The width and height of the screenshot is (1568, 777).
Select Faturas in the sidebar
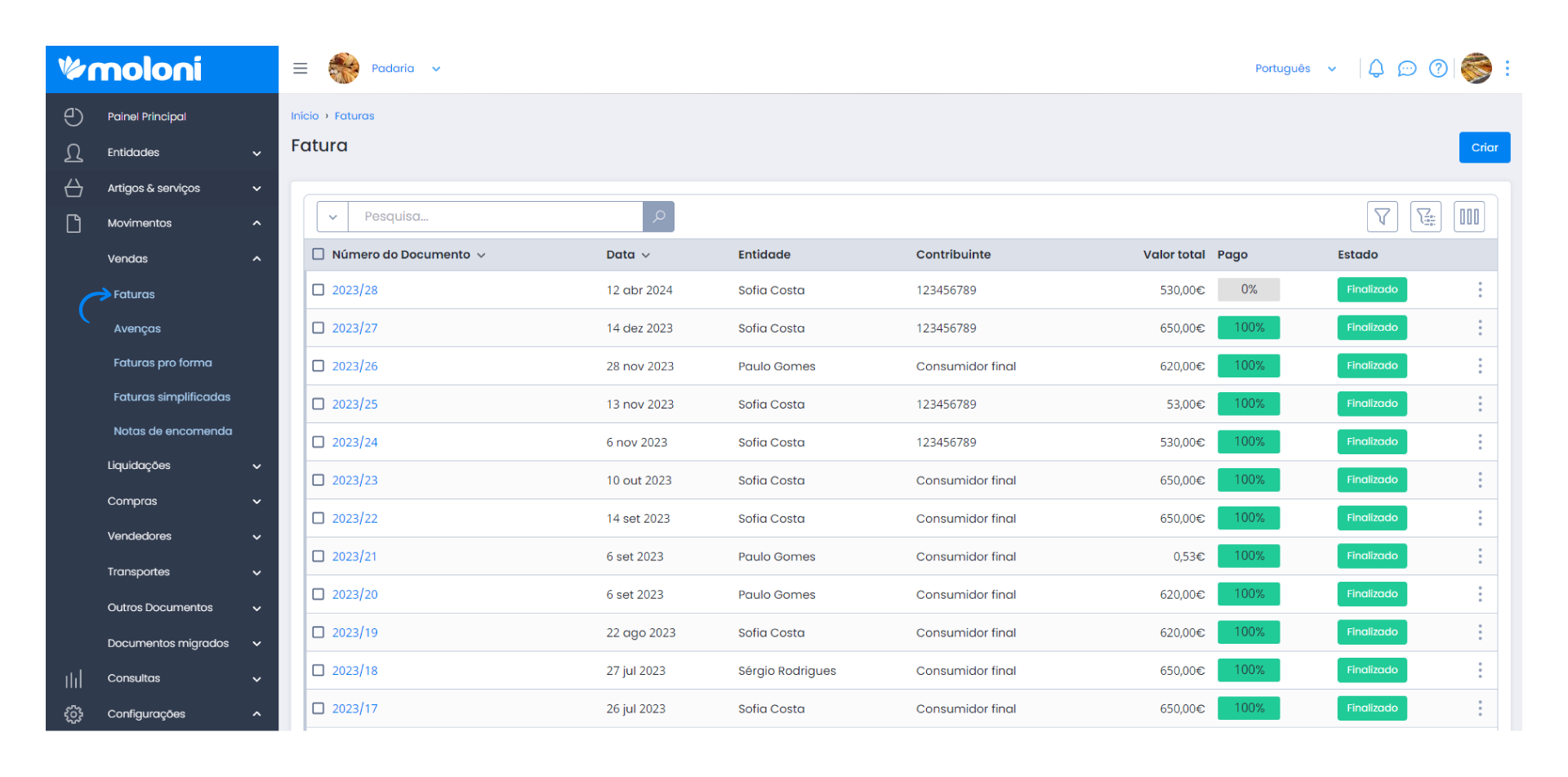pyautogui.click(x=134, y=294)
